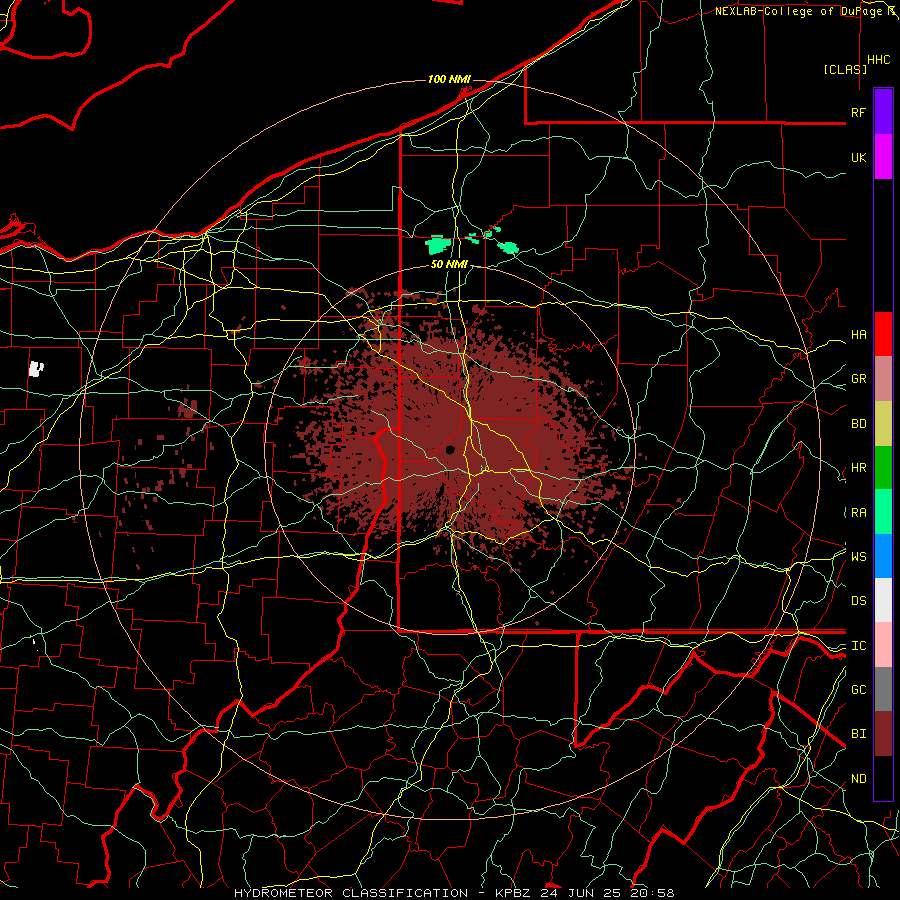The image size is (900, 900).
Task: Click the HHC product label
Action: 879,60
